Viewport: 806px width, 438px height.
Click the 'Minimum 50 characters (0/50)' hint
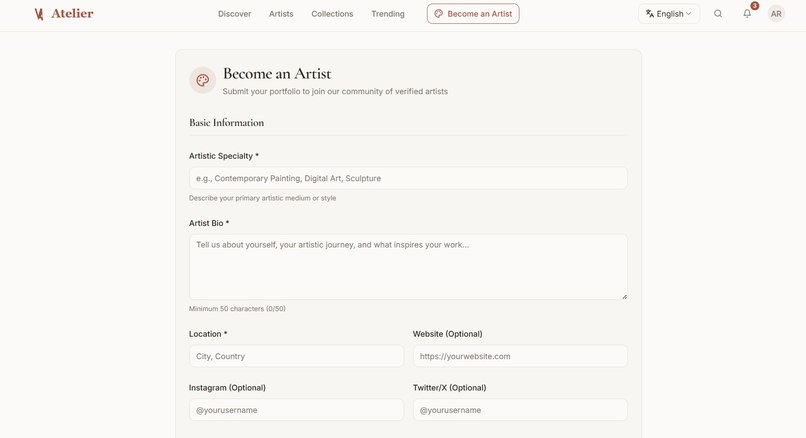tap(237, 309)
